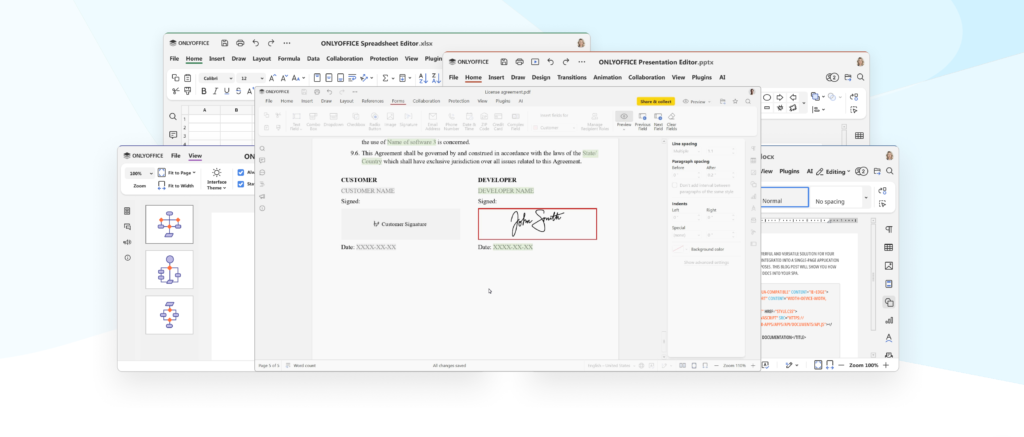Click Save icon in Spreadsheet Editor window
The width and height of the screenshot is (1024, 437).
pyautogui.click(x=225, y=43)
